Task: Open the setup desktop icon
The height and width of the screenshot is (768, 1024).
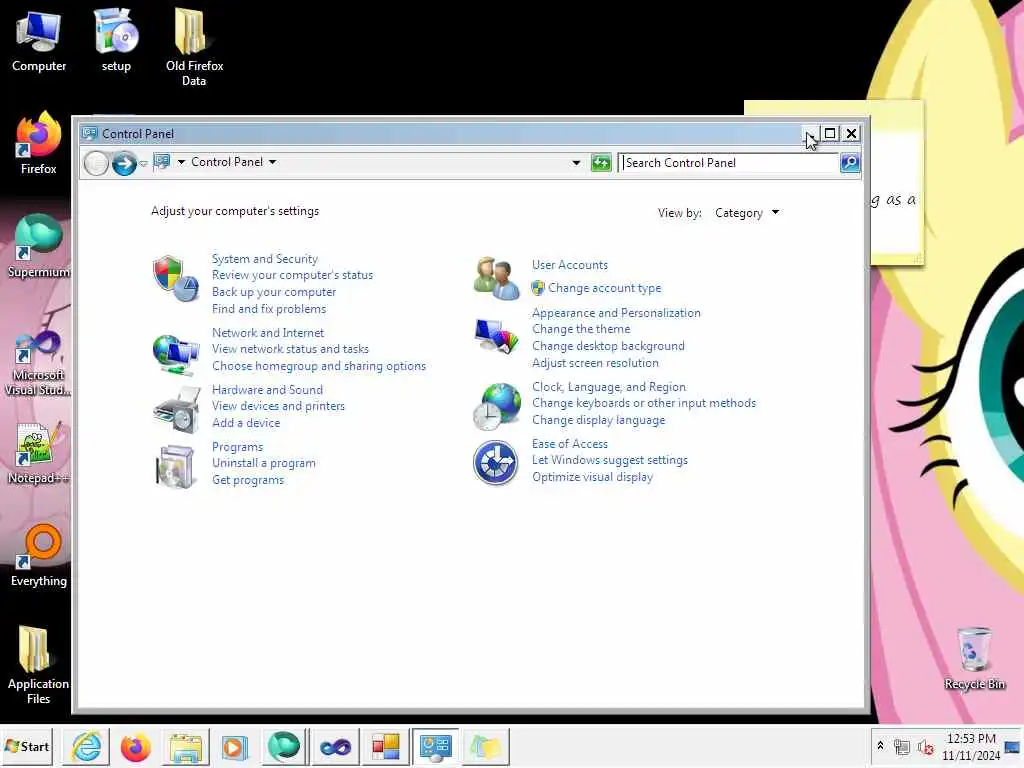Action: tap(116, 42)
